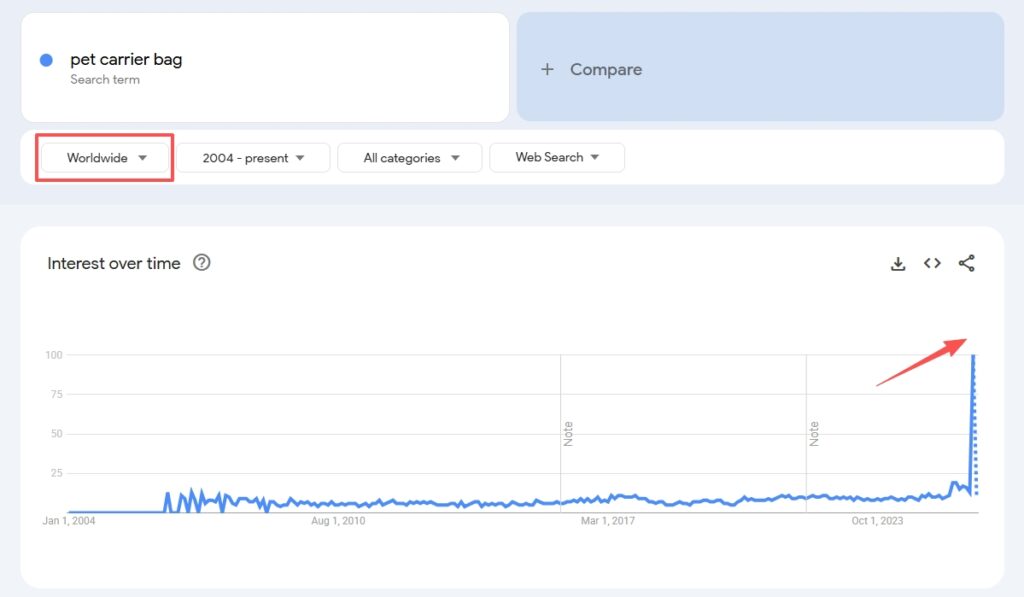Change the Web Search type dropdown

(x=556, y=157)
